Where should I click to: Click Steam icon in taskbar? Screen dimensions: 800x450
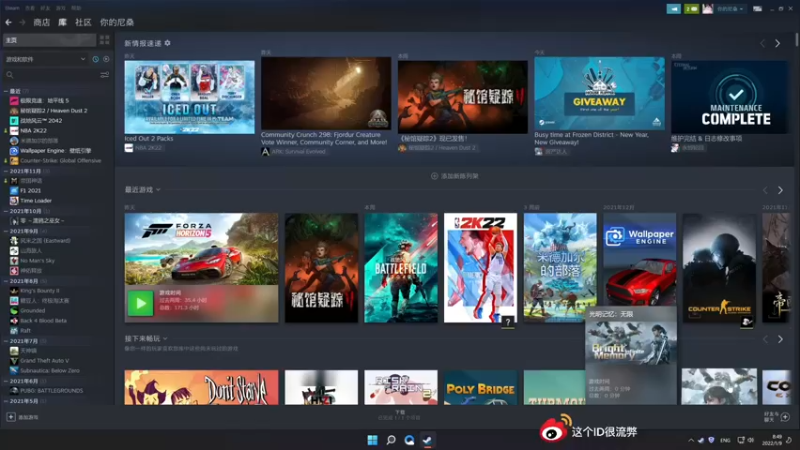[x=428, y=440]
